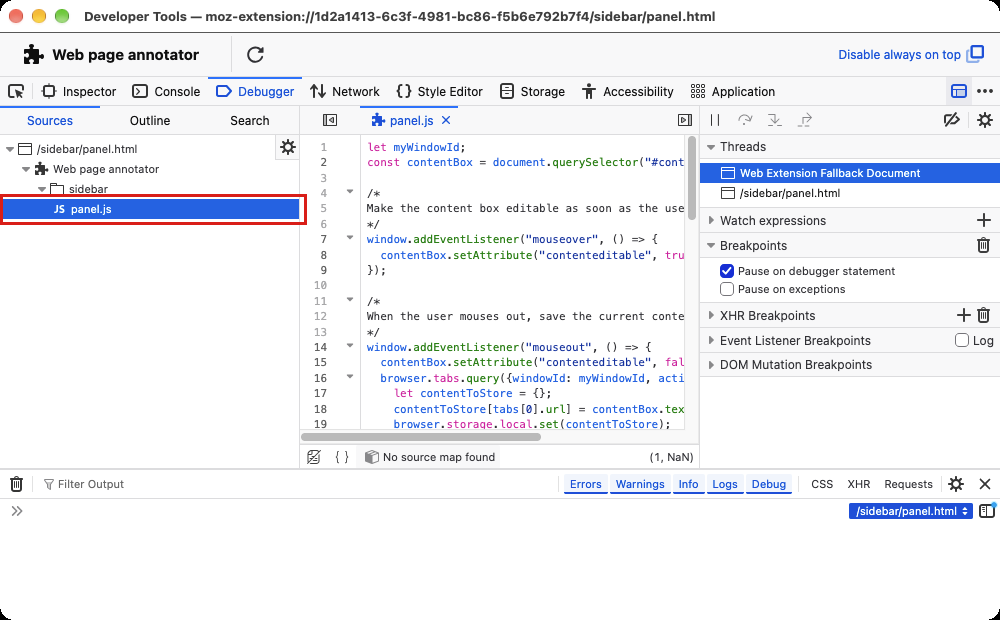The image size is (1000, 620).
Task: Expand Event Listener Breakpoints section
Action: coord(711,341)
